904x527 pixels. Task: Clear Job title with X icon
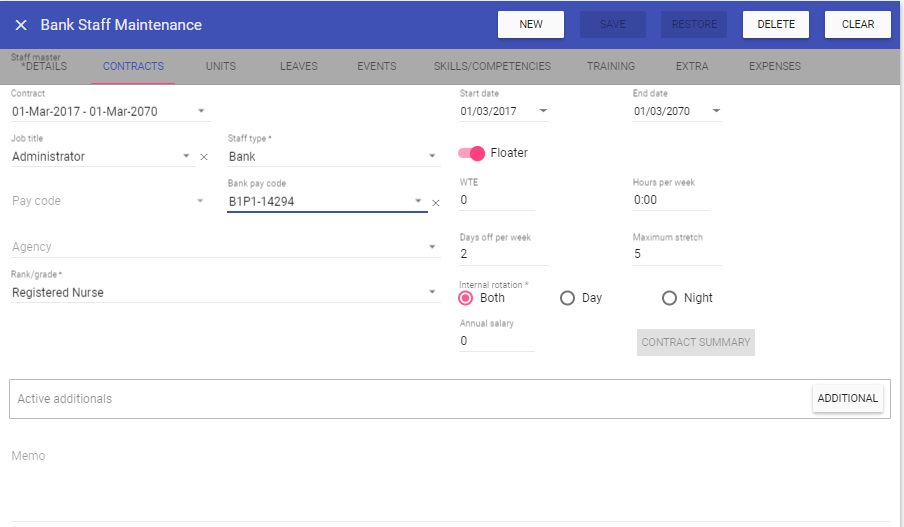pos(204,157)
